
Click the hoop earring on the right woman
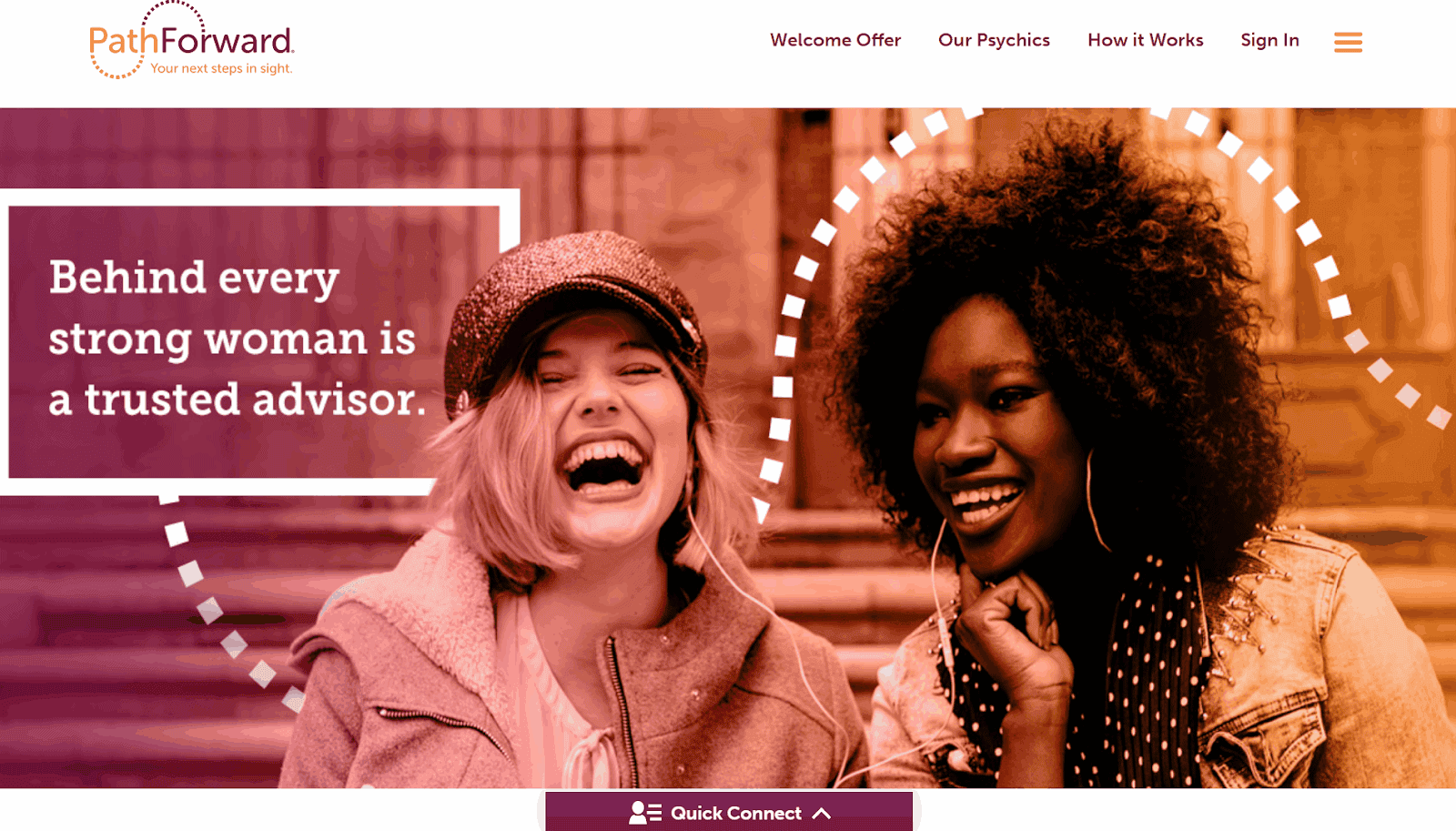(1097, 501)
